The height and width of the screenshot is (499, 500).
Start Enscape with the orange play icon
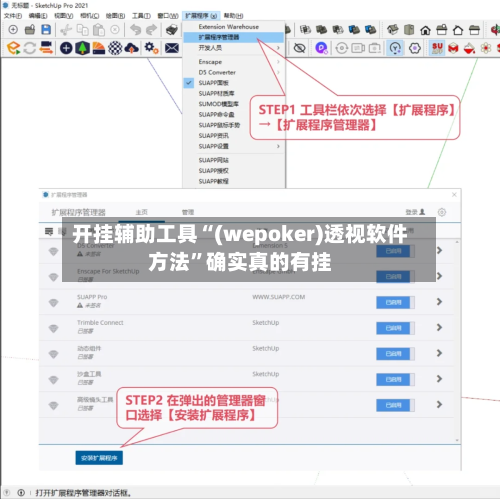pos(13,48)
